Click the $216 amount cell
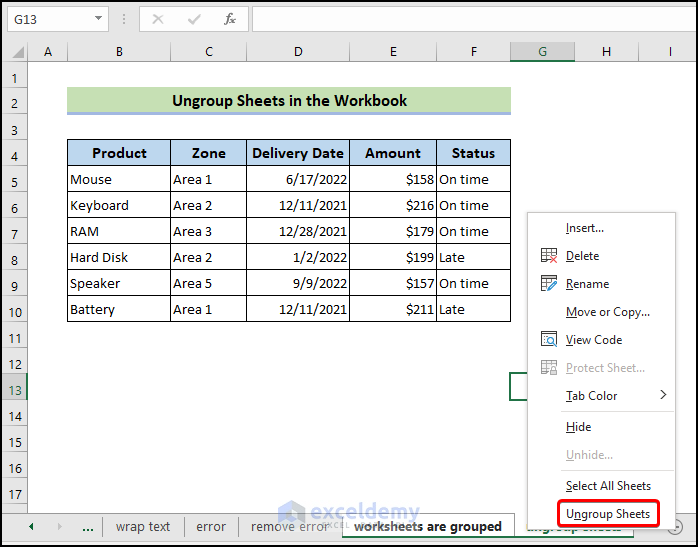 [393, 205]
